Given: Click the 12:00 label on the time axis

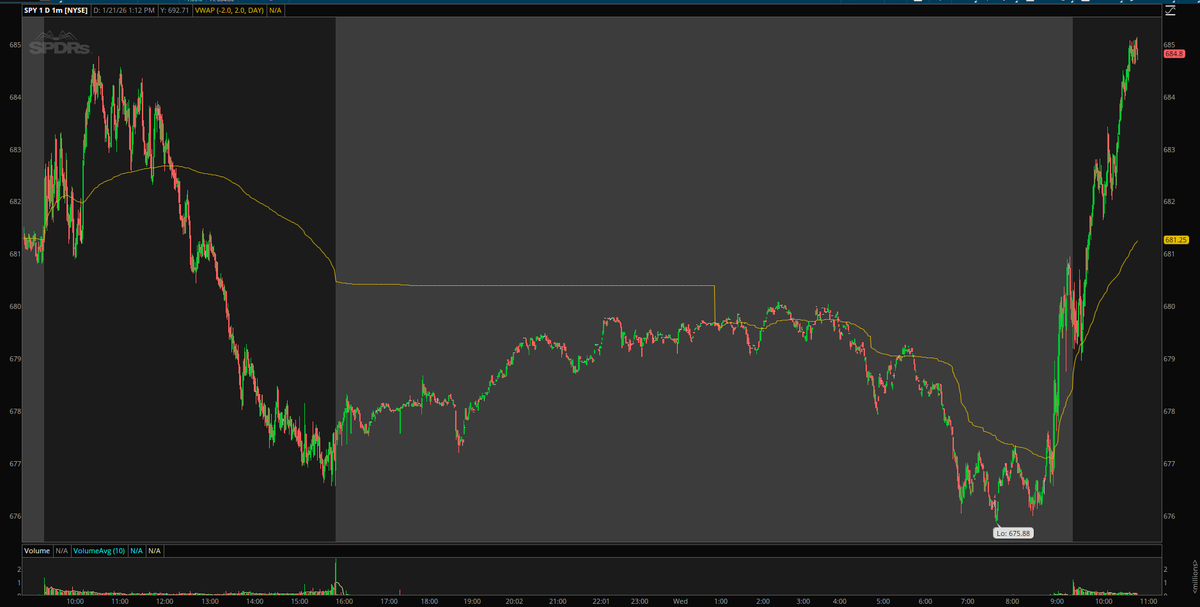Looking at the screenshot, I should (x=164, y=602).
